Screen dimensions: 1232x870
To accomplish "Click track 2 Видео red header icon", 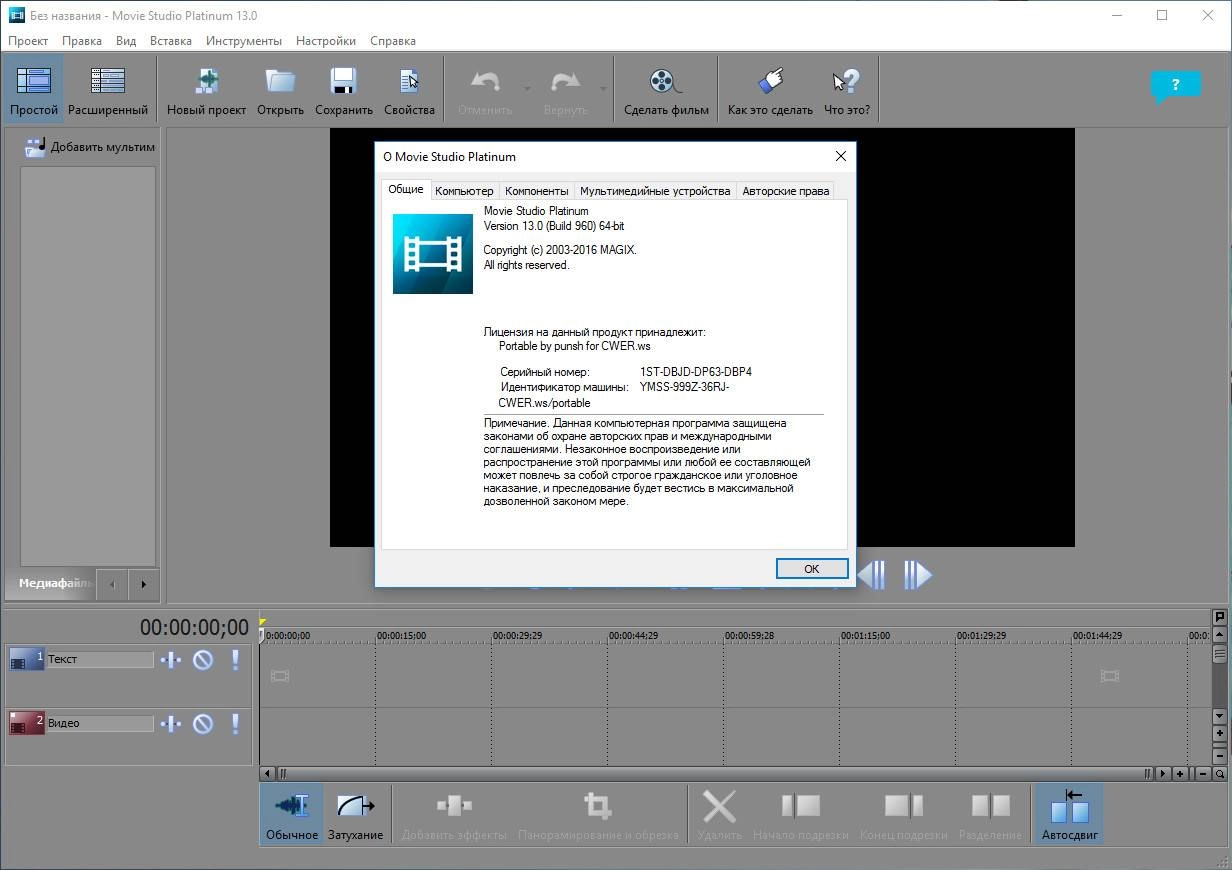I will click(26, 723).
